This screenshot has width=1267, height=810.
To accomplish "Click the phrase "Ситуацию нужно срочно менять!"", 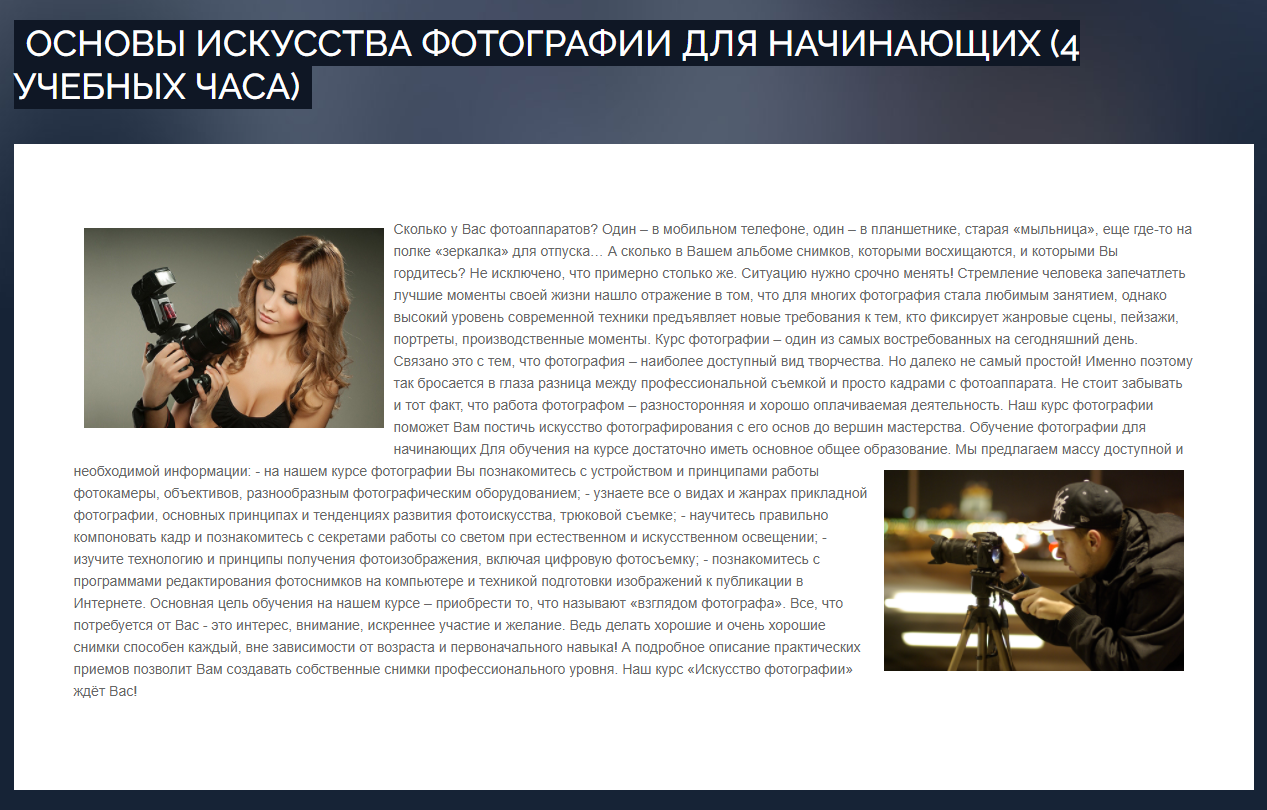I will [849, 273].
